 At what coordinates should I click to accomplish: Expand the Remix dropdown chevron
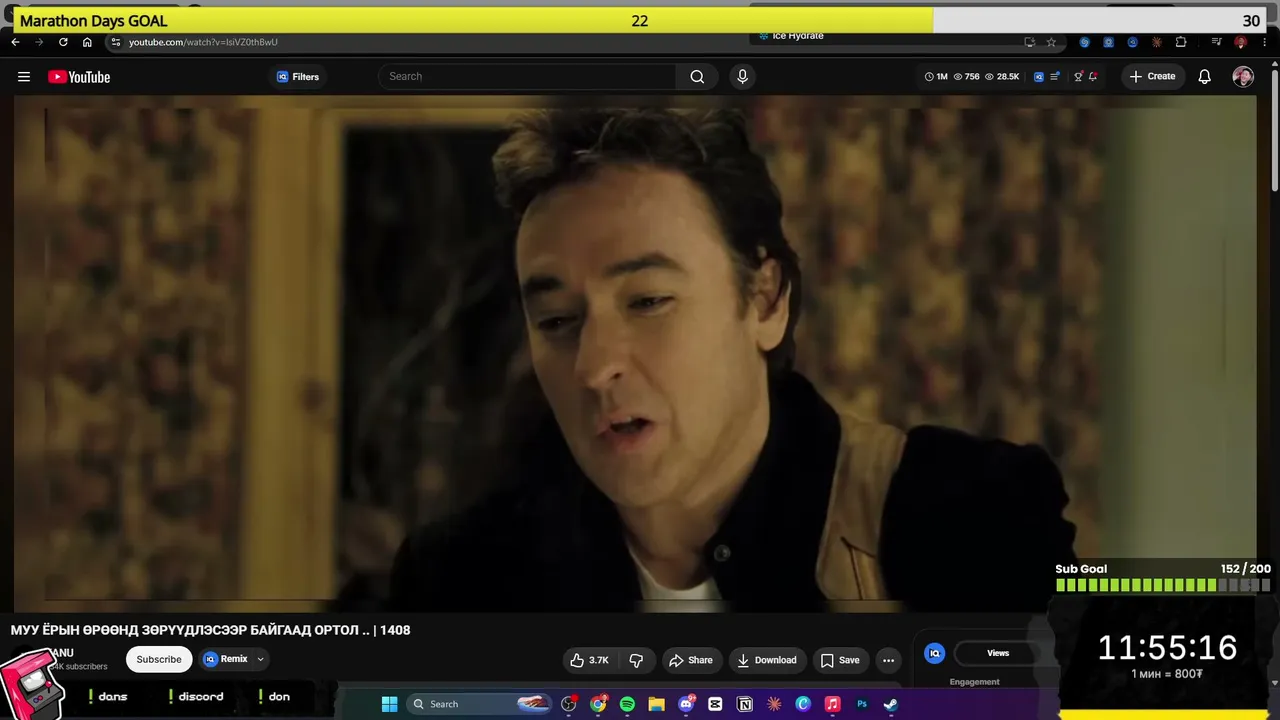pos(261,659)
